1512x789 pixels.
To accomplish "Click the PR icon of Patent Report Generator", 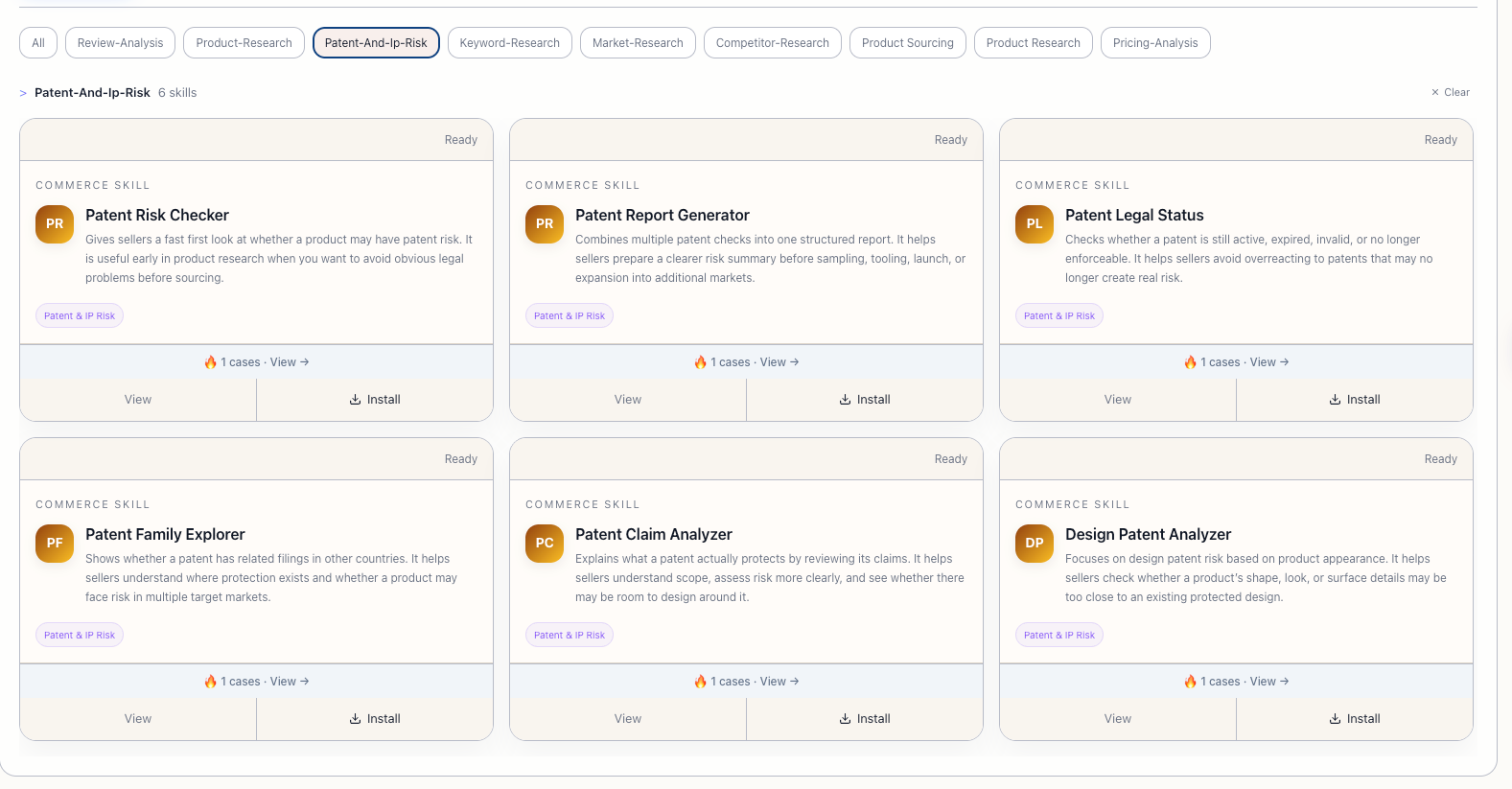I will [545, 223].
